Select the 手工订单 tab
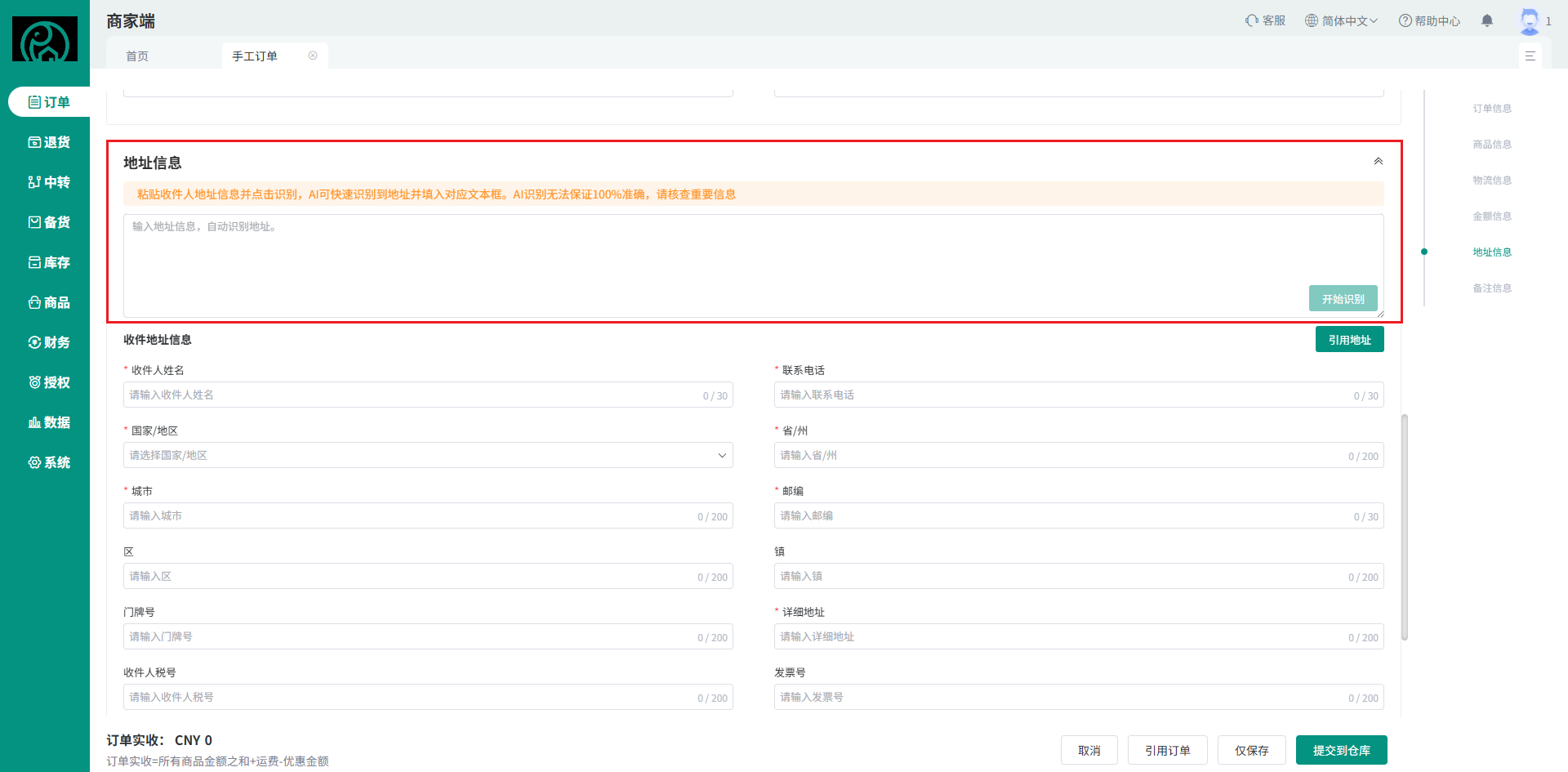 (x=255, y=56)
